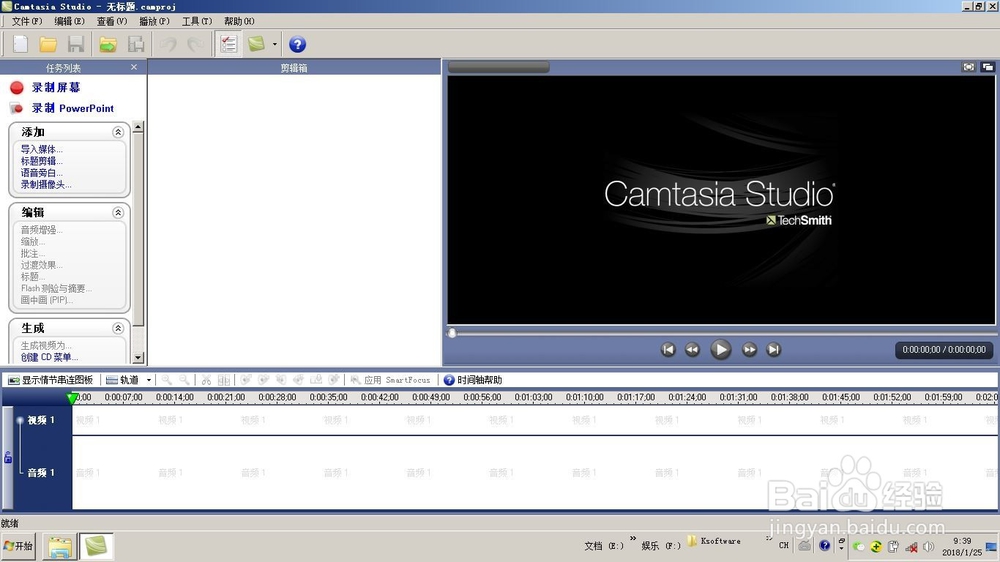The height and width of the screenshot is (562, 1000).
Task: Select the 音频 1 track label
Action: (x=41, y=473)
